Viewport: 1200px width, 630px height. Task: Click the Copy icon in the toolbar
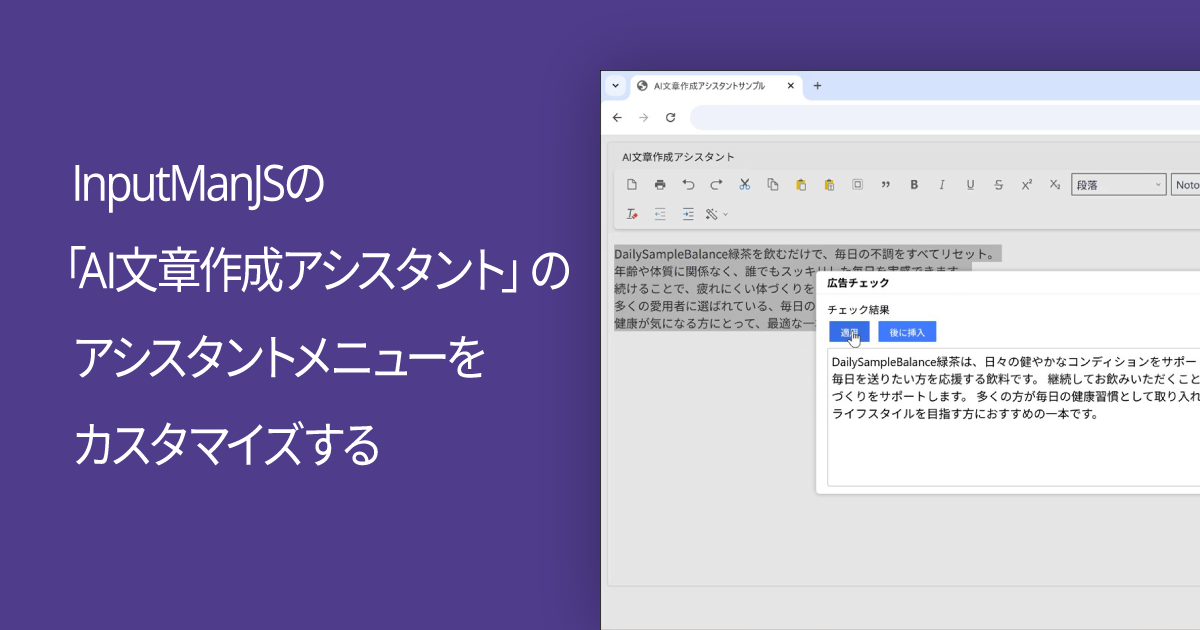click(772, 185)
